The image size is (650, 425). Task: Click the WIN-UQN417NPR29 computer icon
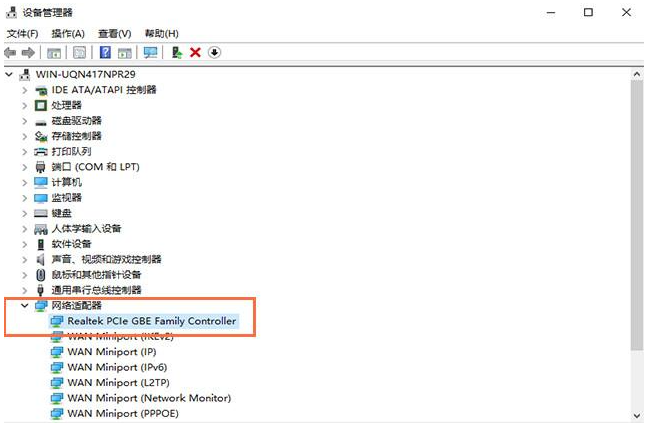pos(25,75)
